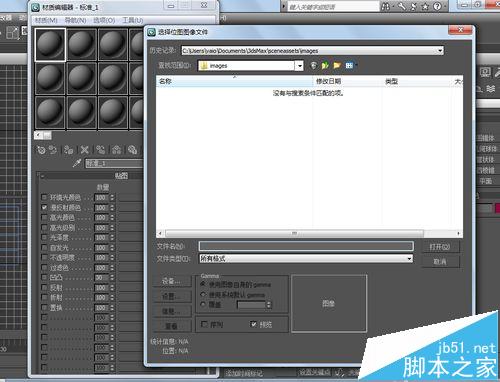This screenshot has width=500, height=382.
Task: Open the images look-in folder dropdown
Action: [x=300, y=66]
